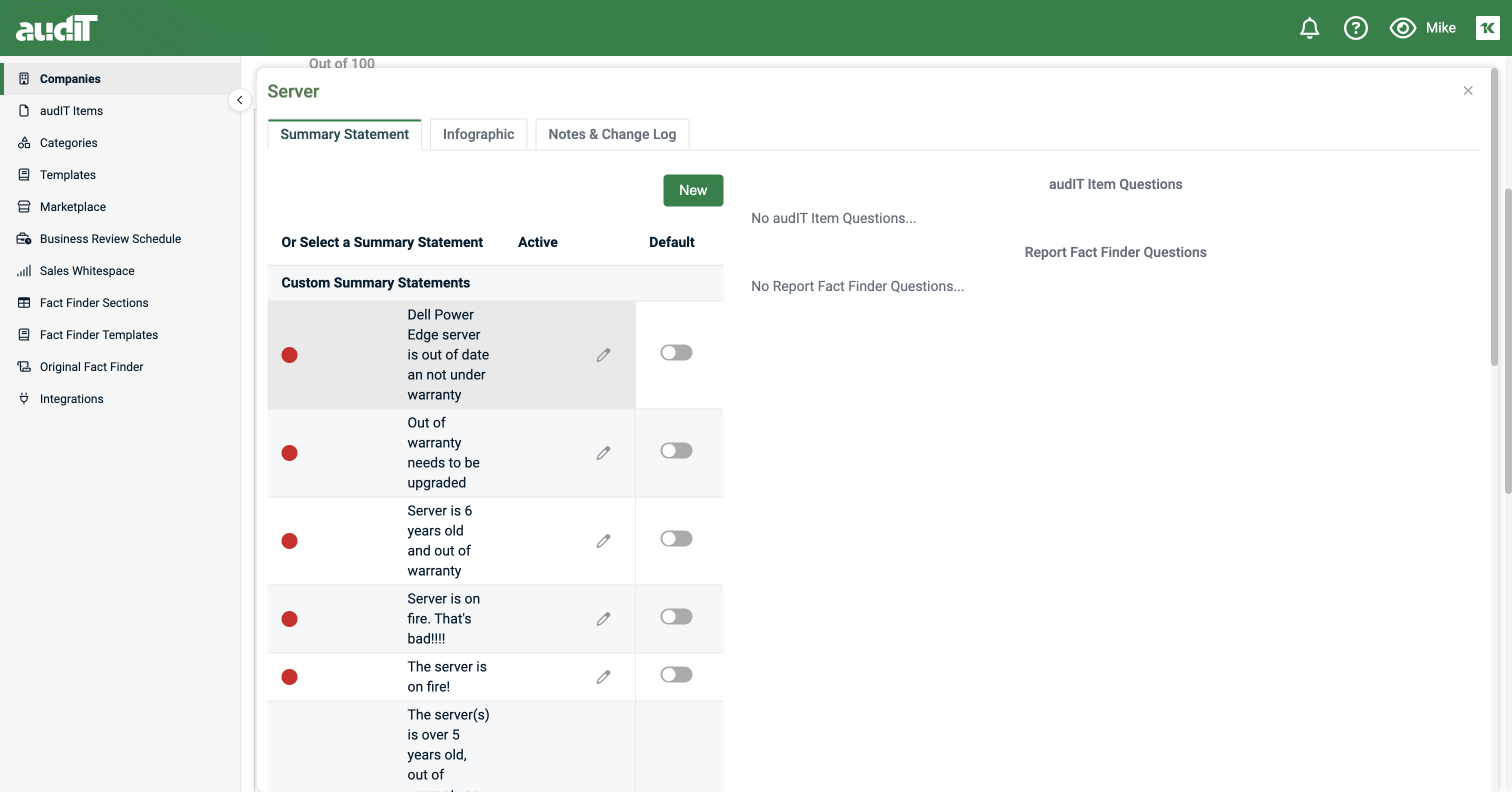Open Categories page

pos(120,142)
